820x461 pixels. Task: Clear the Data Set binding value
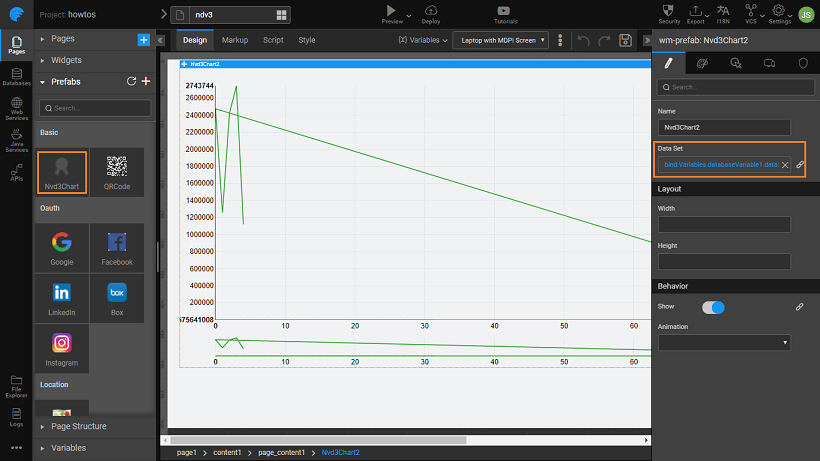point(785,164)
